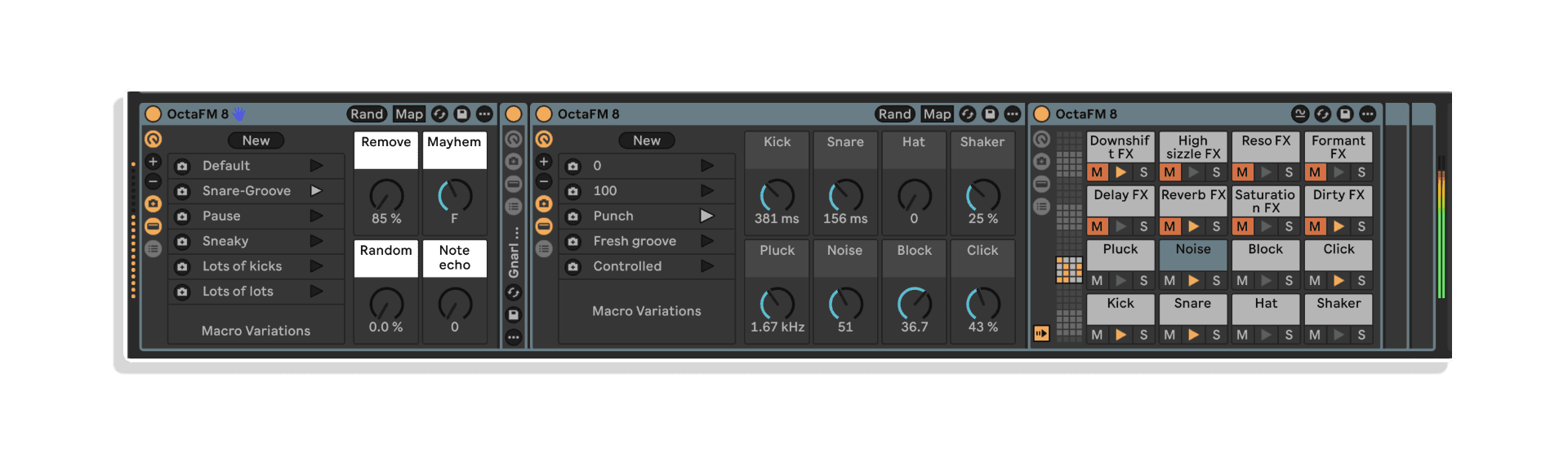Launch the Lots of kicks variation
The height and width of the screenshot is (450, 1568).
[316, 266]
